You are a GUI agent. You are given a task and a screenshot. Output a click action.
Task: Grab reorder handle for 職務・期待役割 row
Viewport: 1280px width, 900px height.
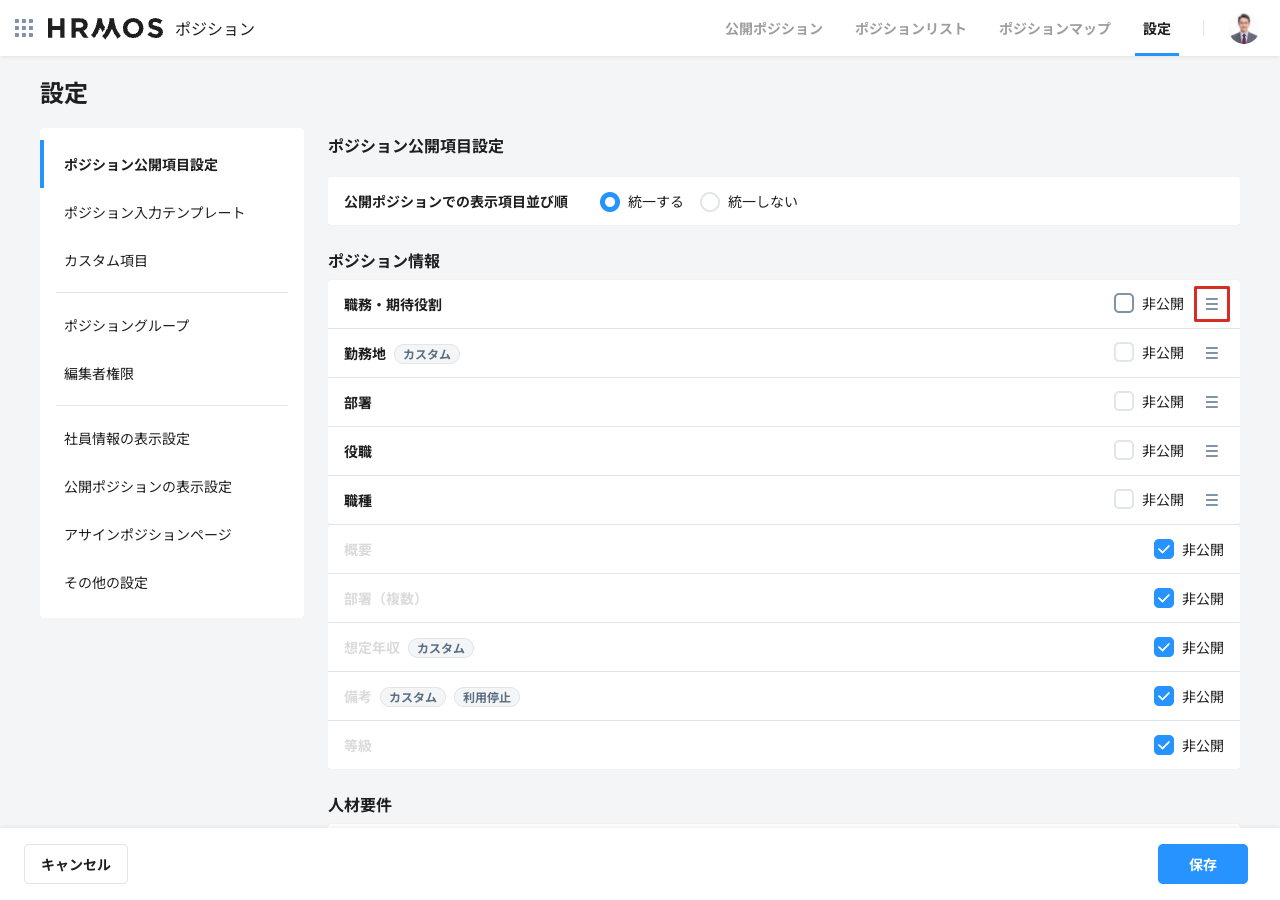click(1212, 304)
